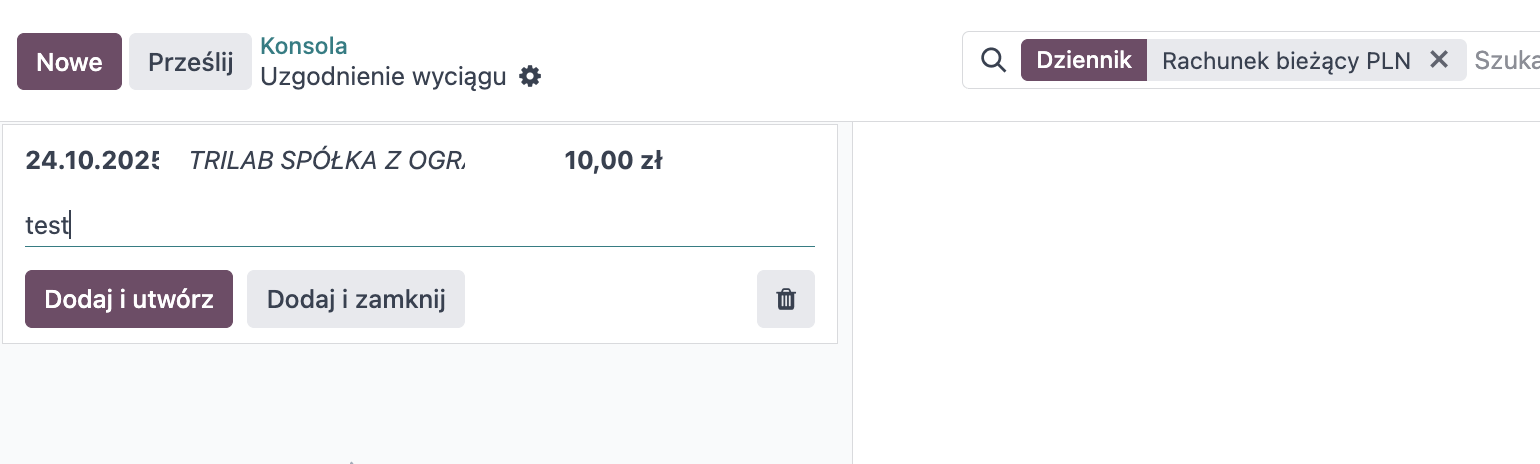Click the Dodaj i utwórz button

[129, 299]
